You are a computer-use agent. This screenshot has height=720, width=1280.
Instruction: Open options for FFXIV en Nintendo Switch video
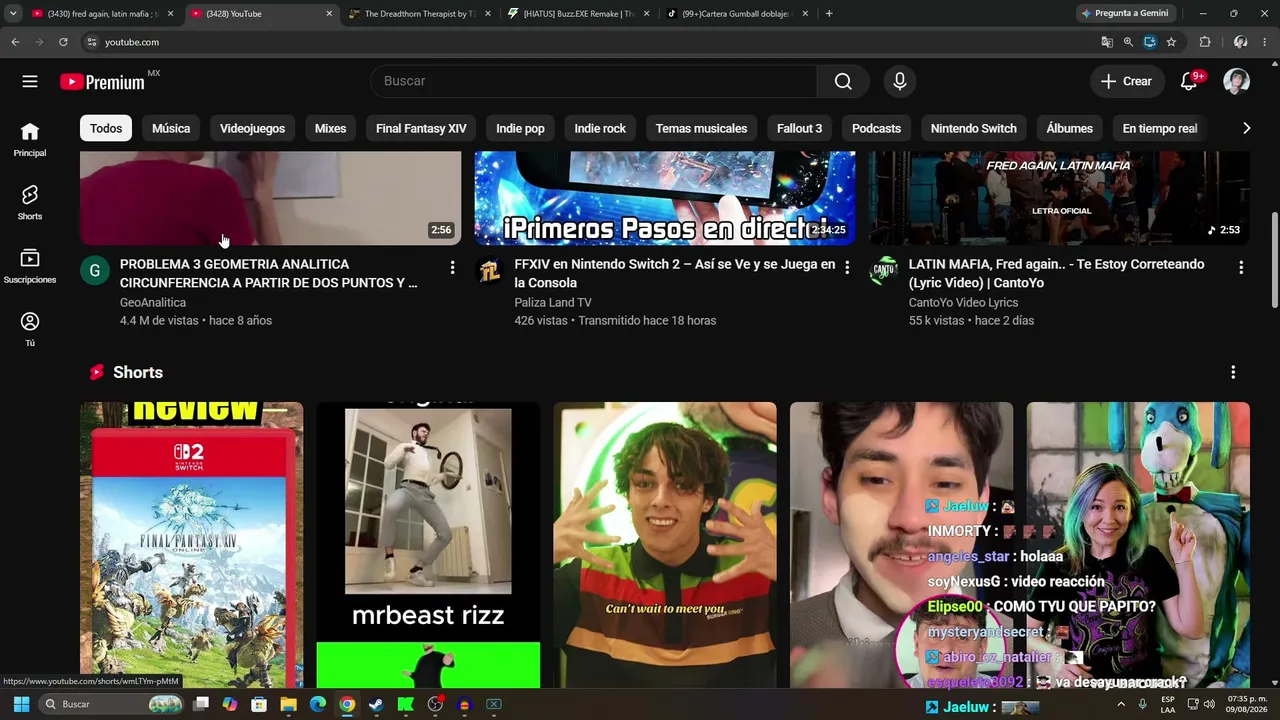pyautogui.click(x=847, y=267)
